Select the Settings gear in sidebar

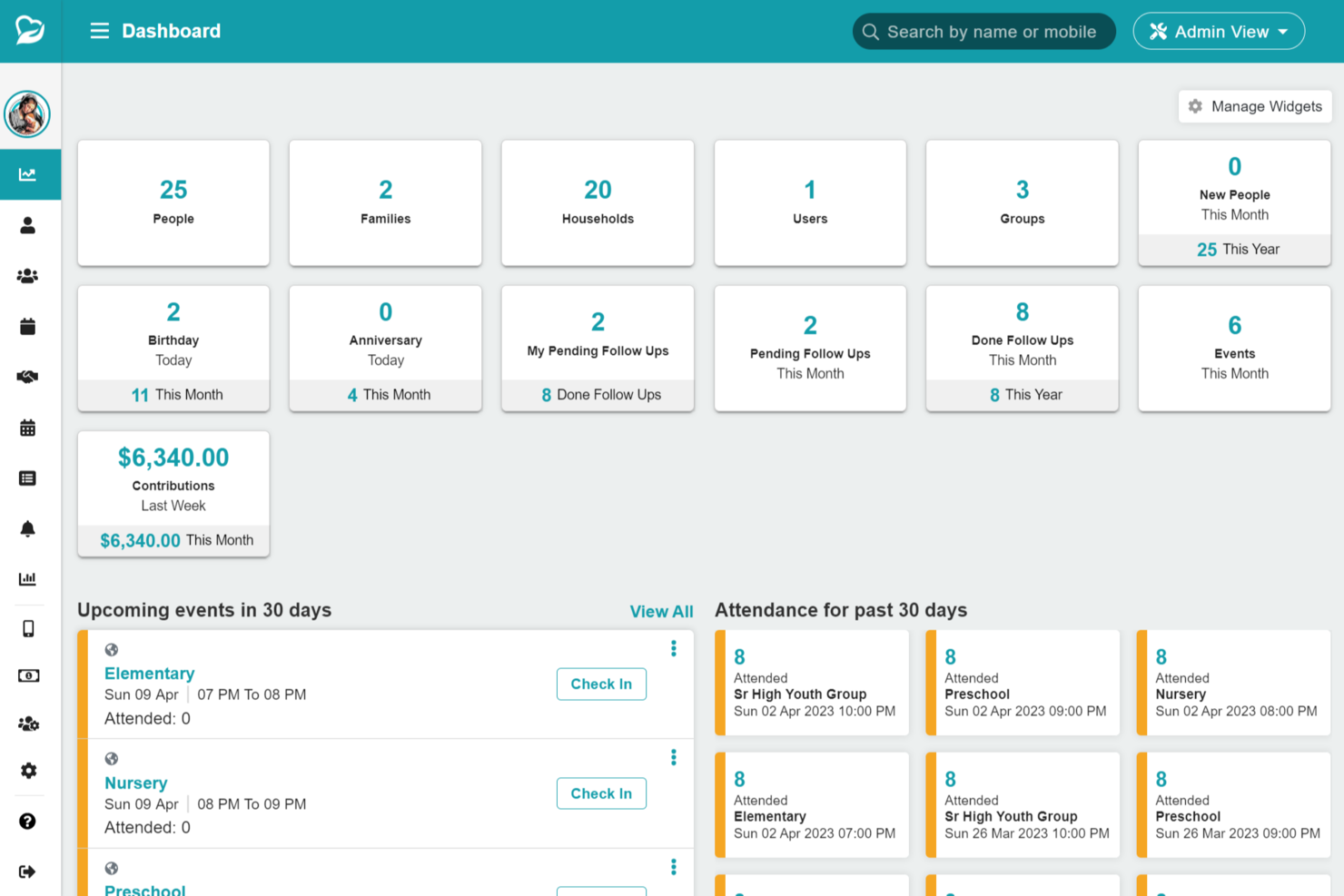(x=27, y=771)
